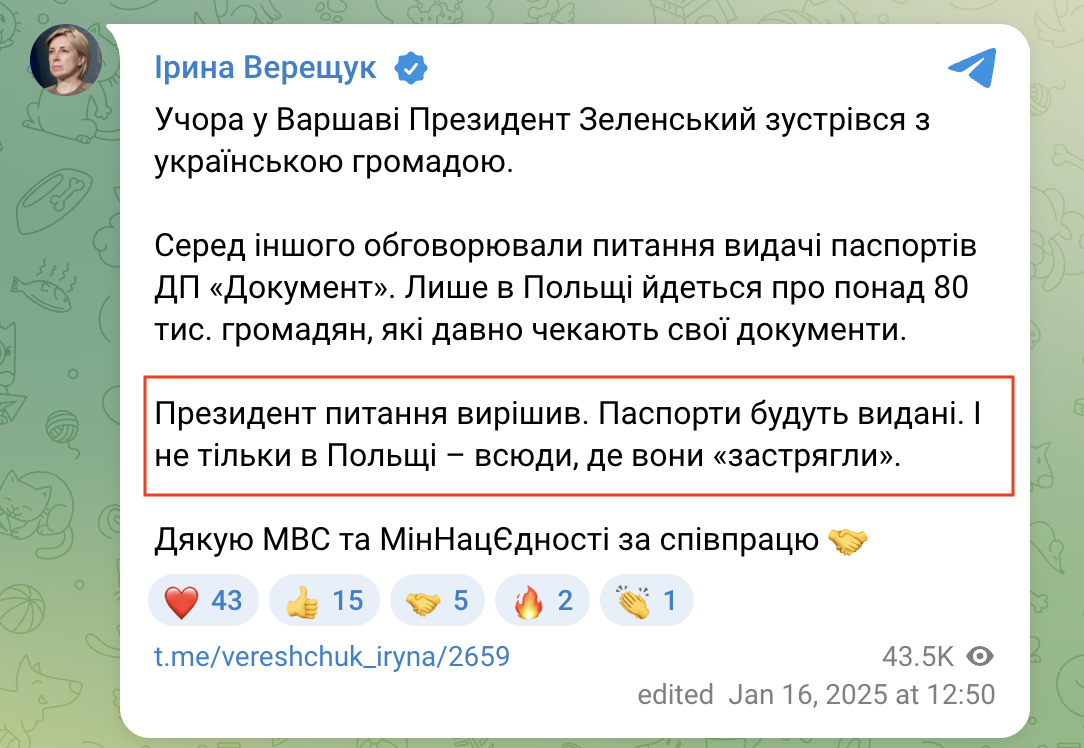Viewport: 1084px width, 748px height.
Task: Toggle the heart reaction with 43 count
Action: 203,600
